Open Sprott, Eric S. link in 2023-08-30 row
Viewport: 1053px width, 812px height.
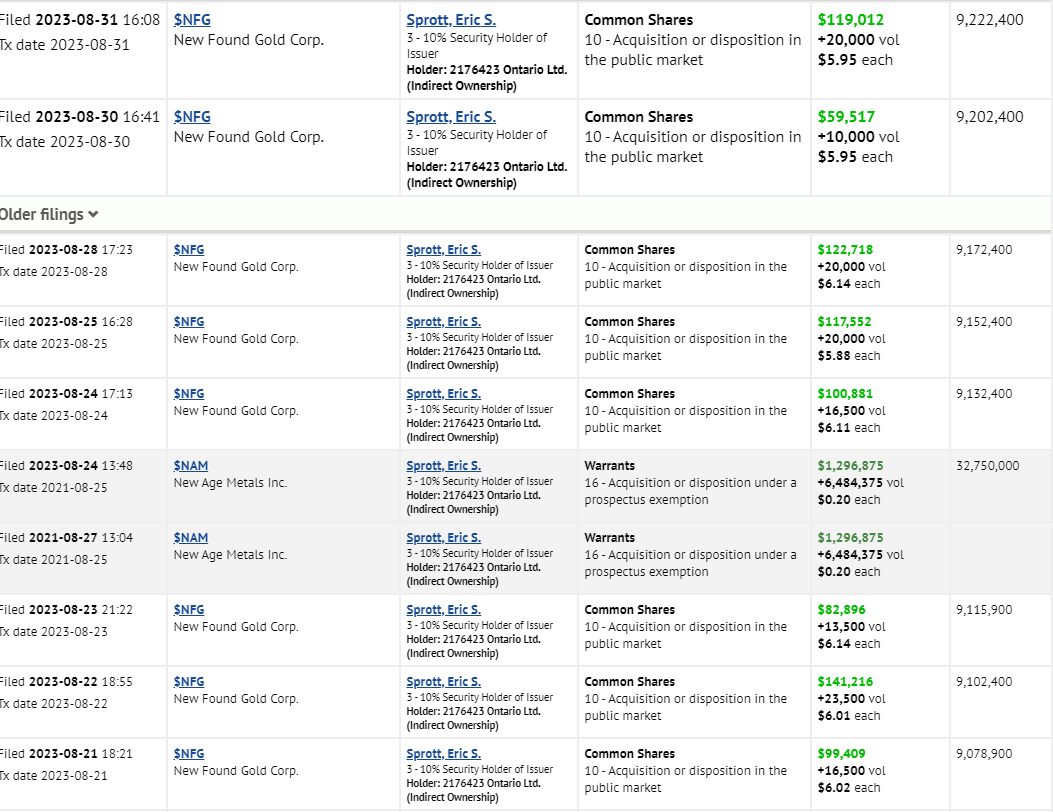click(x=451, y=117)
